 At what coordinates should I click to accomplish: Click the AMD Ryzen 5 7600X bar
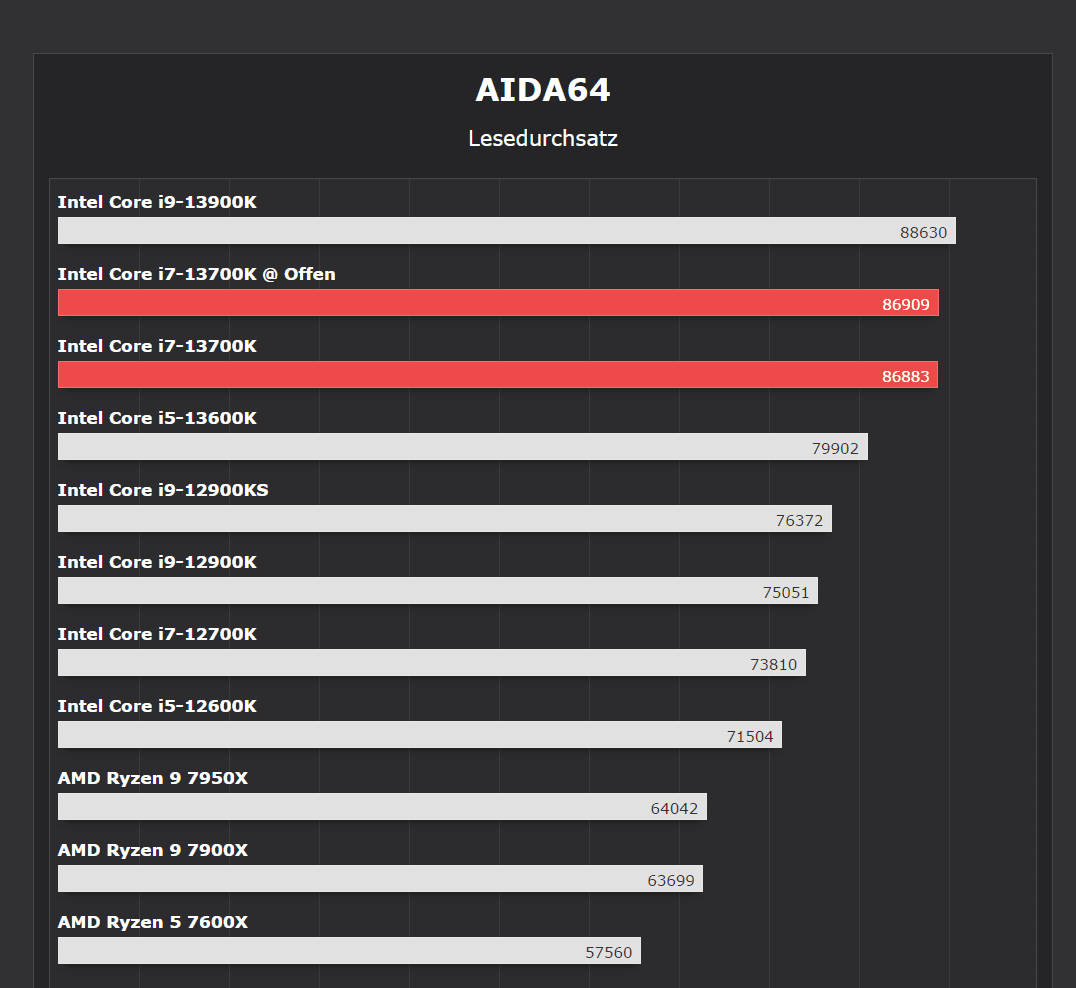coord(349,951)
